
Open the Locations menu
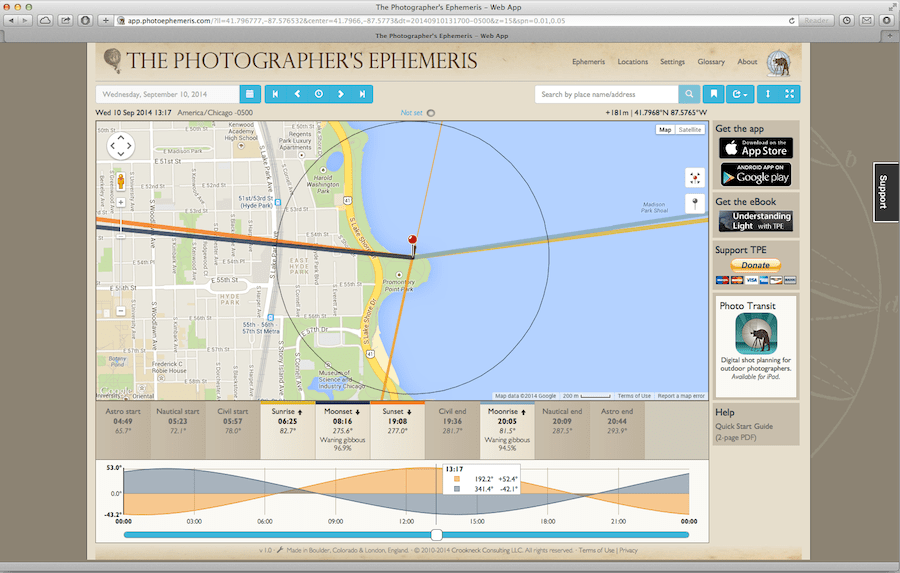point(632,62)
